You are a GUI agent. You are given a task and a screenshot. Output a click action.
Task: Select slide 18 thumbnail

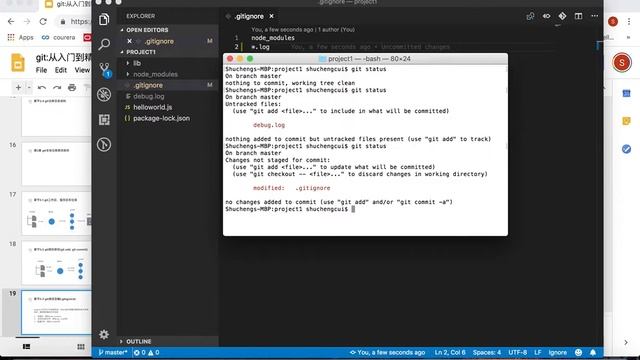tap(56, 262)
